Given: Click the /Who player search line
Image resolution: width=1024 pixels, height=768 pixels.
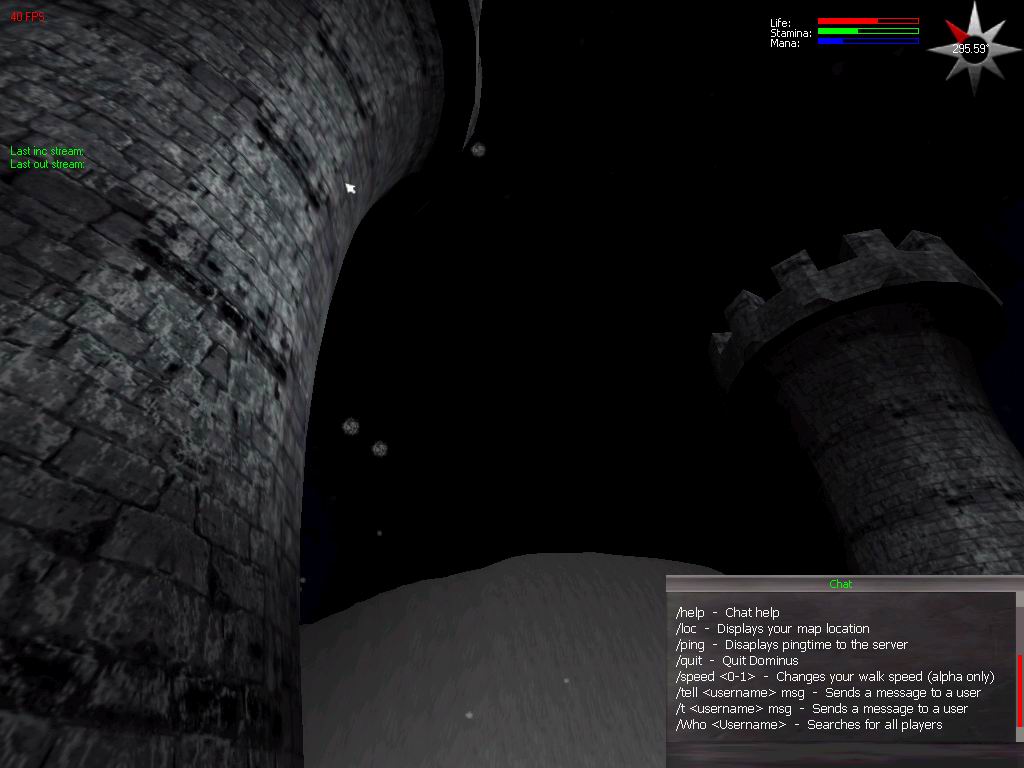Looking at the screenshot, I should click(x=808, y=725).
